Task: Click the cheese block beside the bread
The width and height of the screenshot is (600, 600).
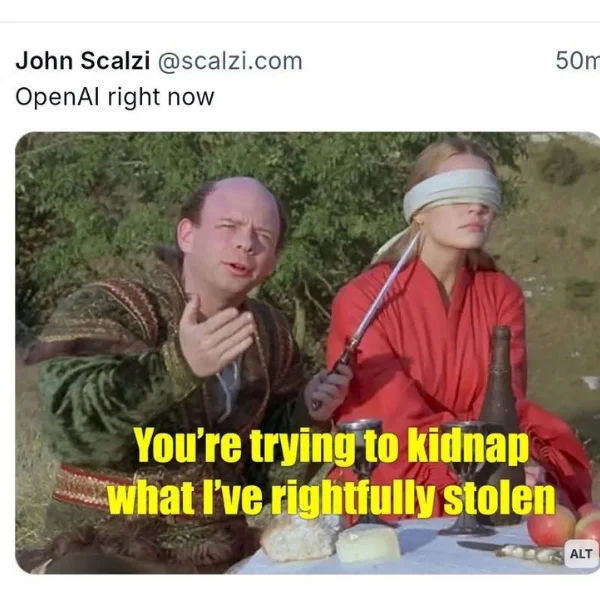Action: click(368, 544)
